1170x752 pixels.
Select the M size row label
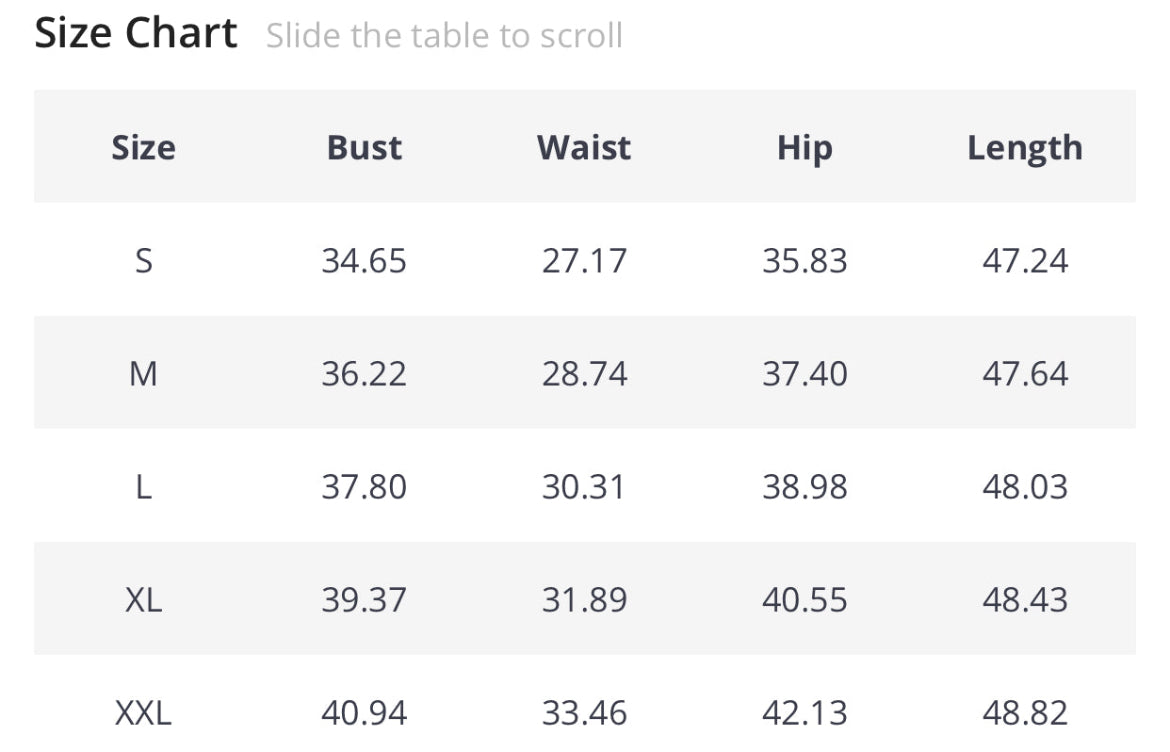143,373
